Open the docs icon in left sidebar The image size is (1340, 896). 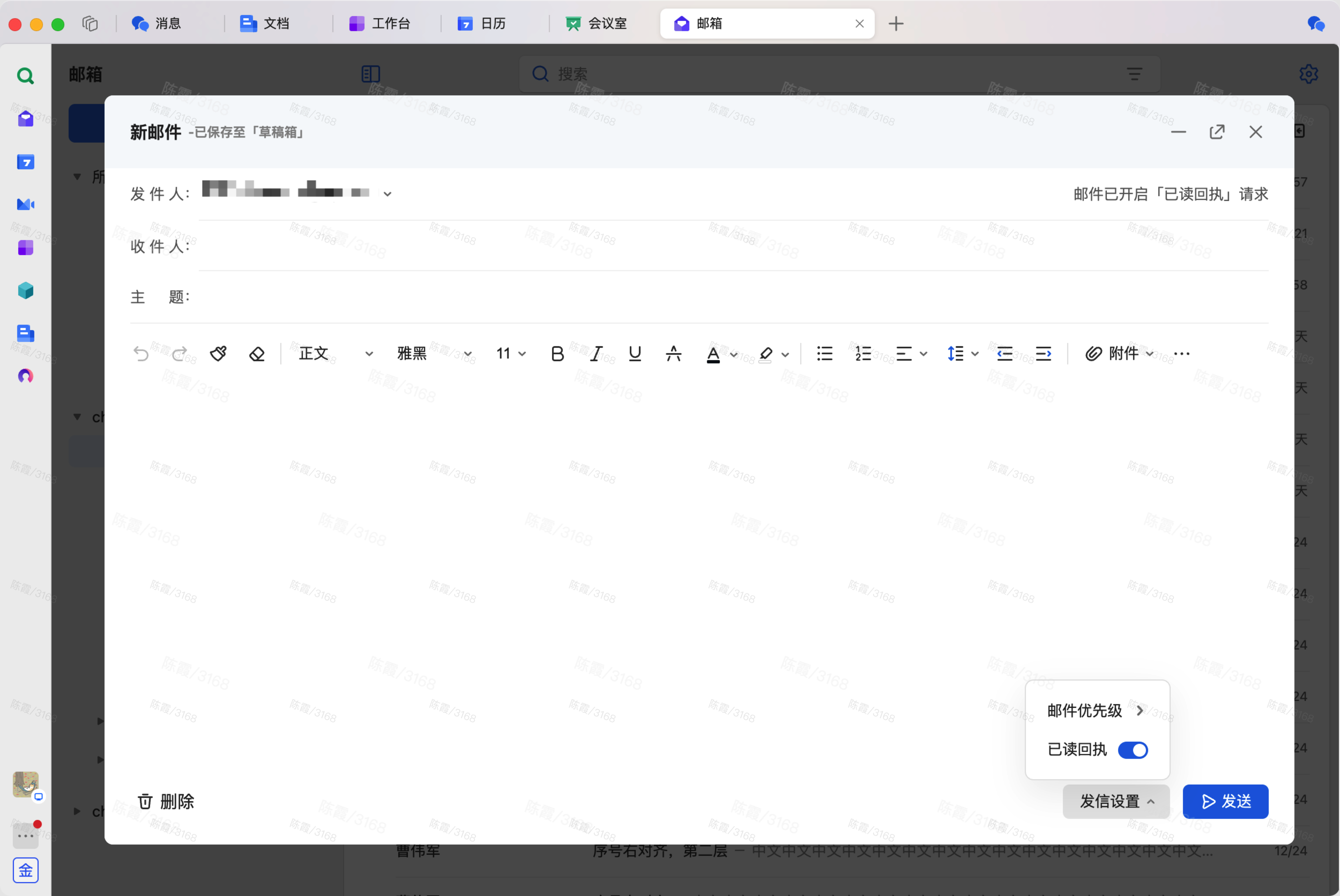25,333
